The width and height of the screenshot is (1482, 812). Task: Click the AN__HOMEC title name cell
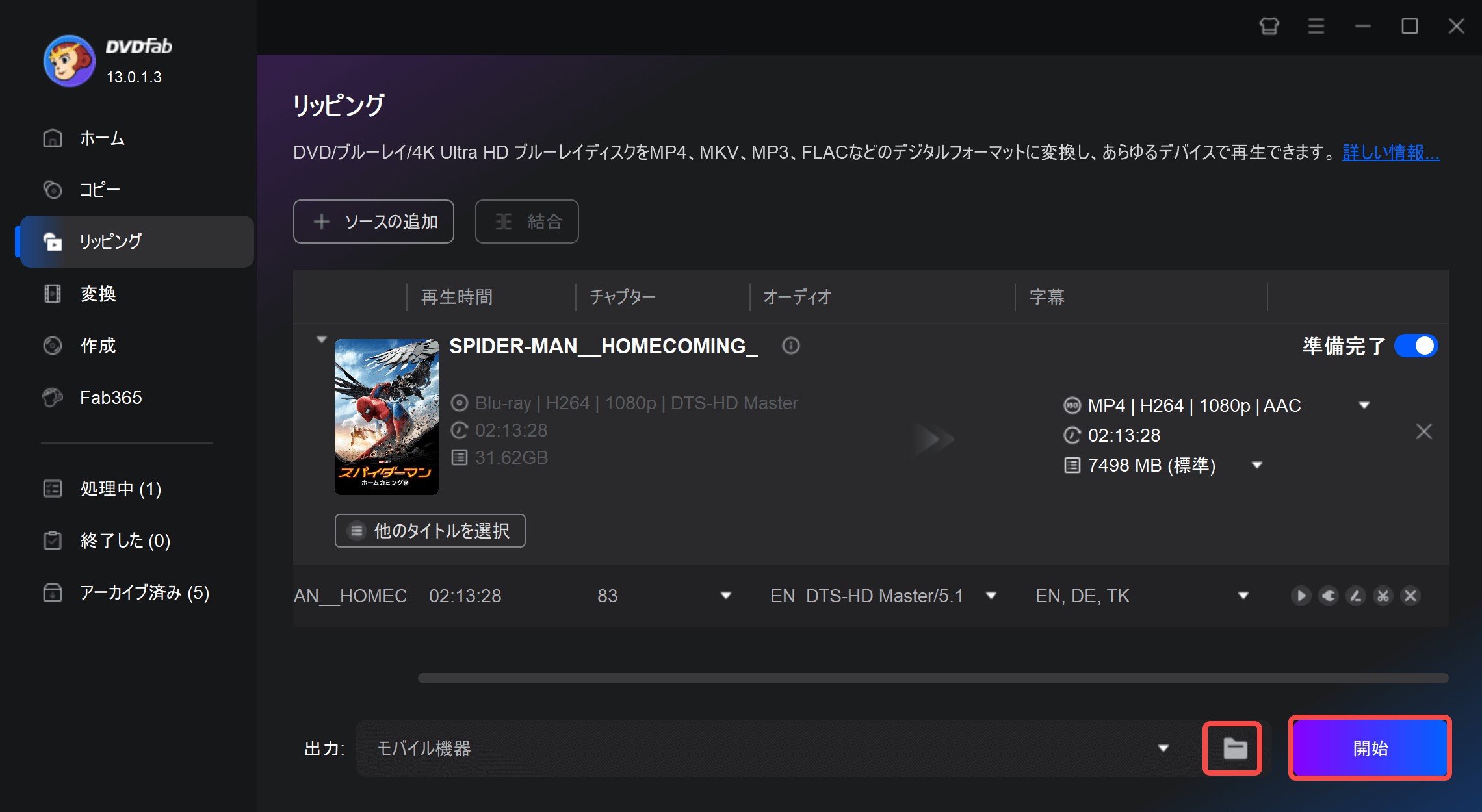click(x=350, y=596)
